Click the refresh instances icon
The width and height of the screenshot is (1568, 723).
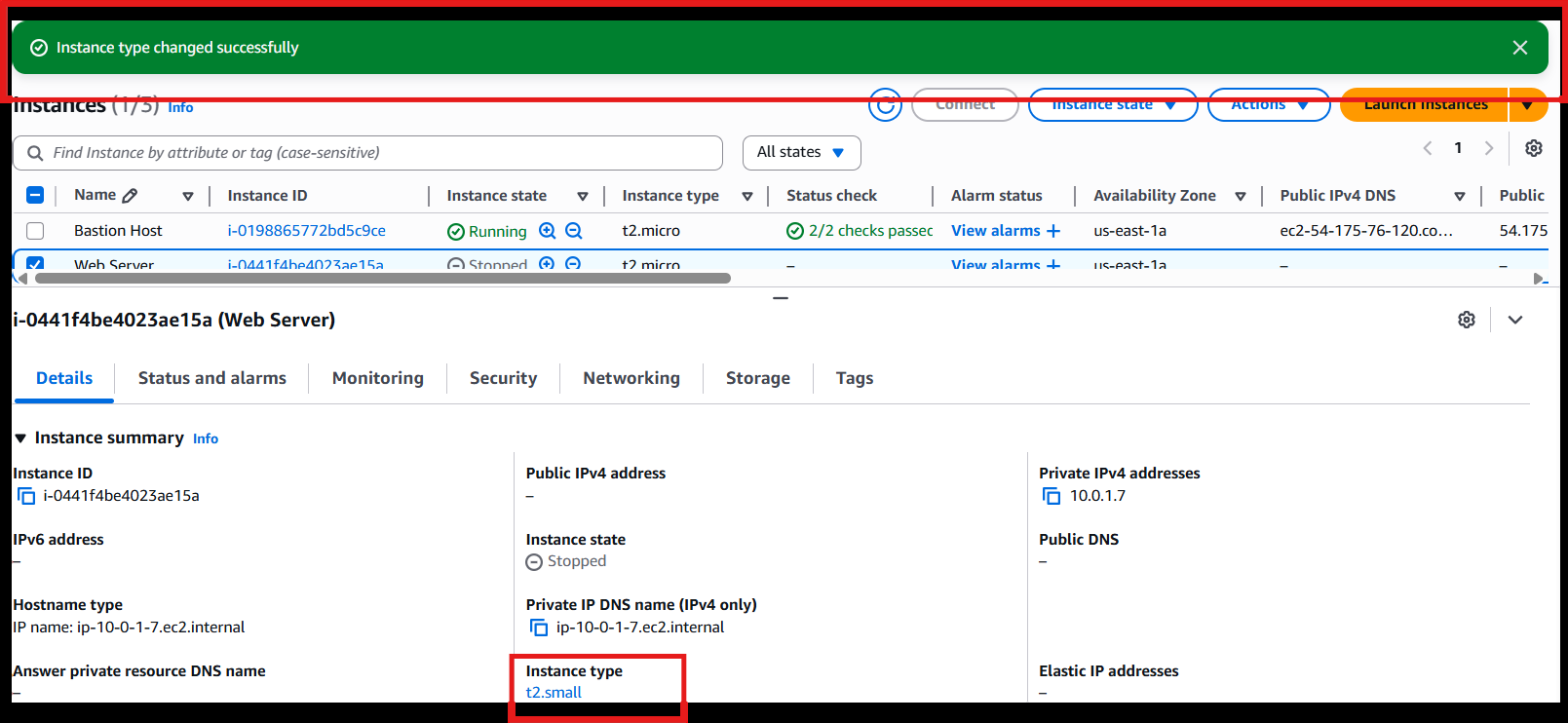[885, 104]
